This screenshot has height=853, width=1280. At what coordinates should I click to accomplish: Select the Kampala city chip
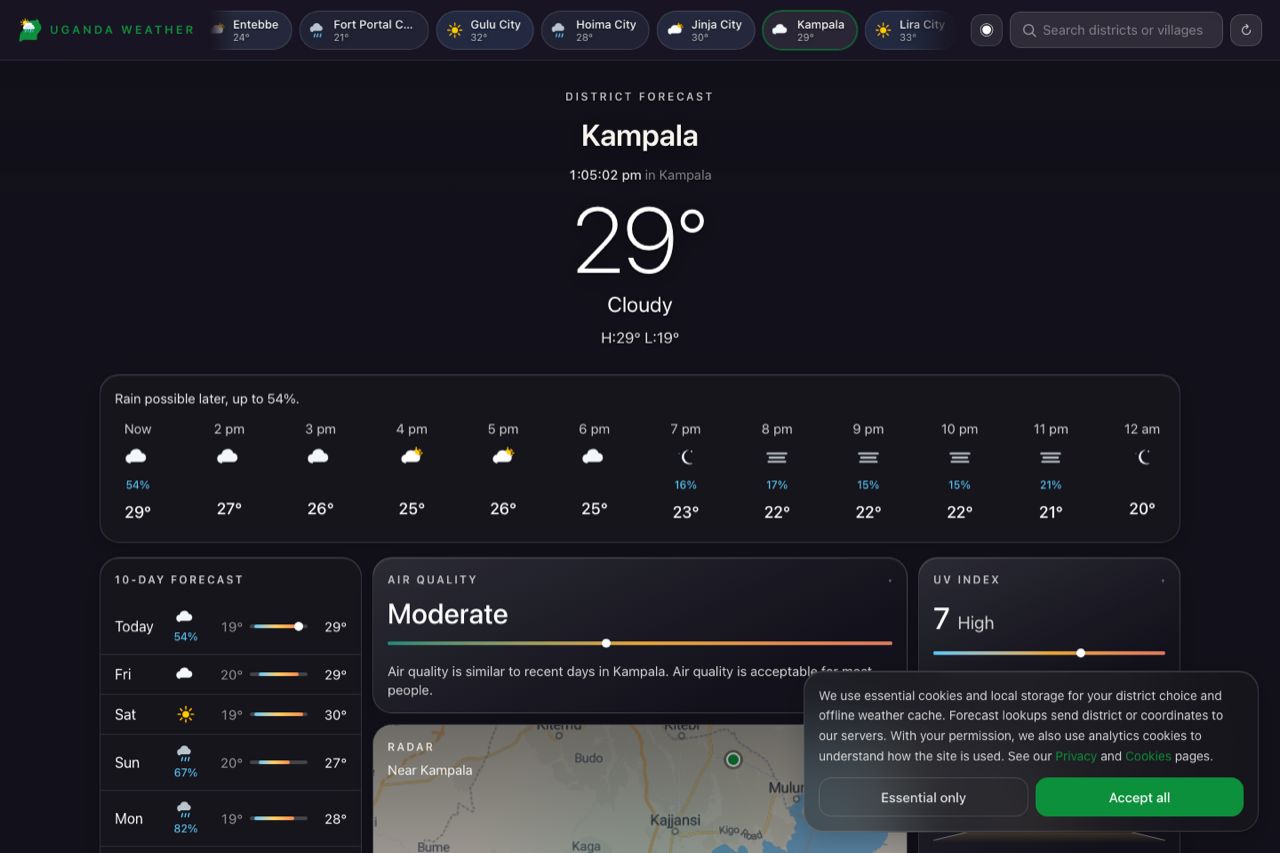tap(810, 30)
